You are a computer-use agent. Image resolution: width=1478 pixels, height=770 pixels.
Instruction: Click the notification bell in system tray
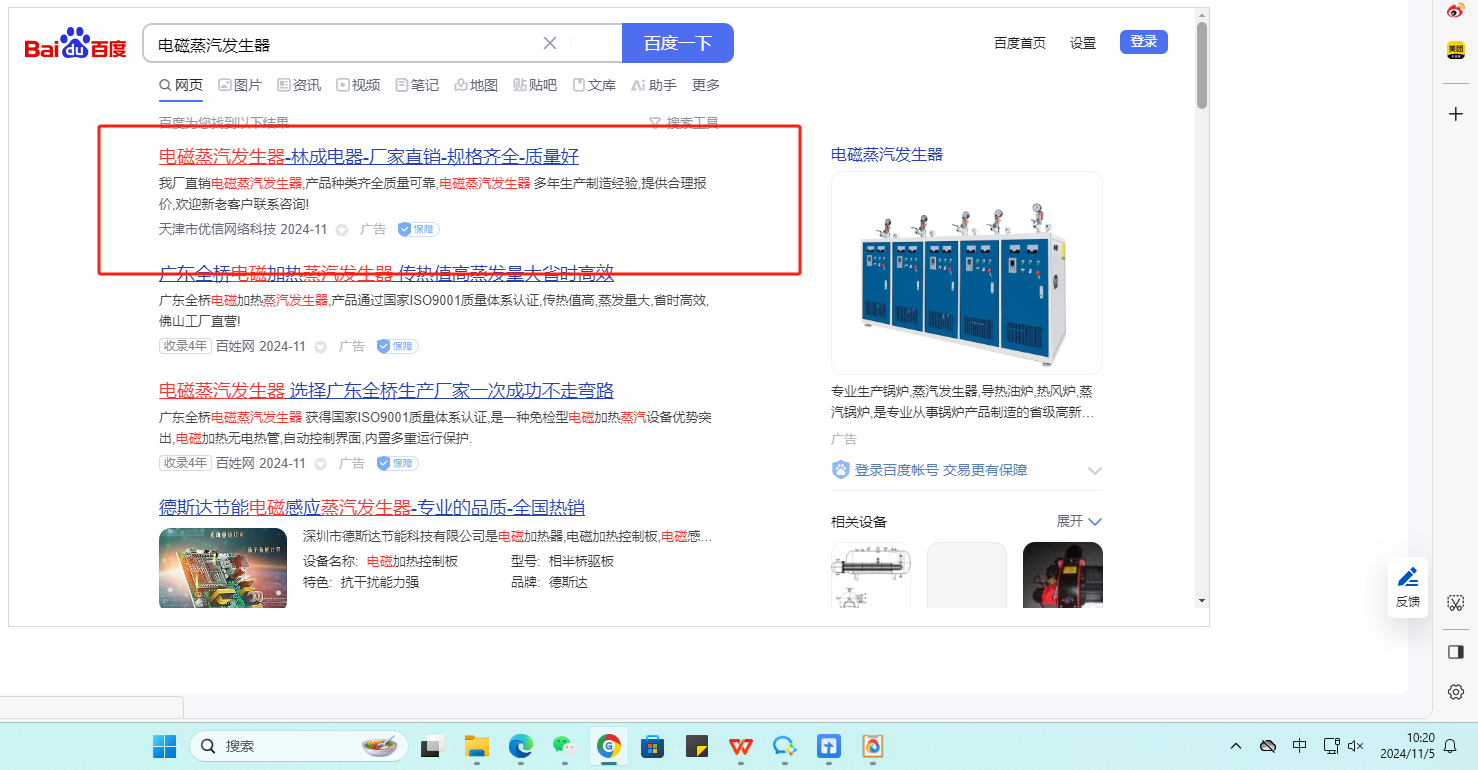pyautogui.click(x=1451, y=746)
